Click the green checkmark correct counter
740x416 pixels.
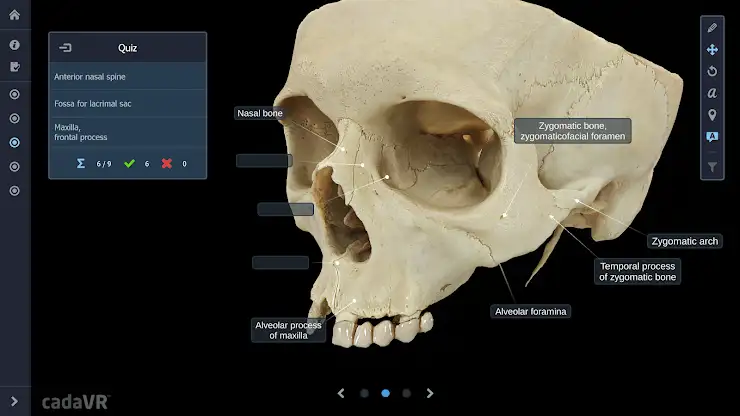[x=129, y=163]
